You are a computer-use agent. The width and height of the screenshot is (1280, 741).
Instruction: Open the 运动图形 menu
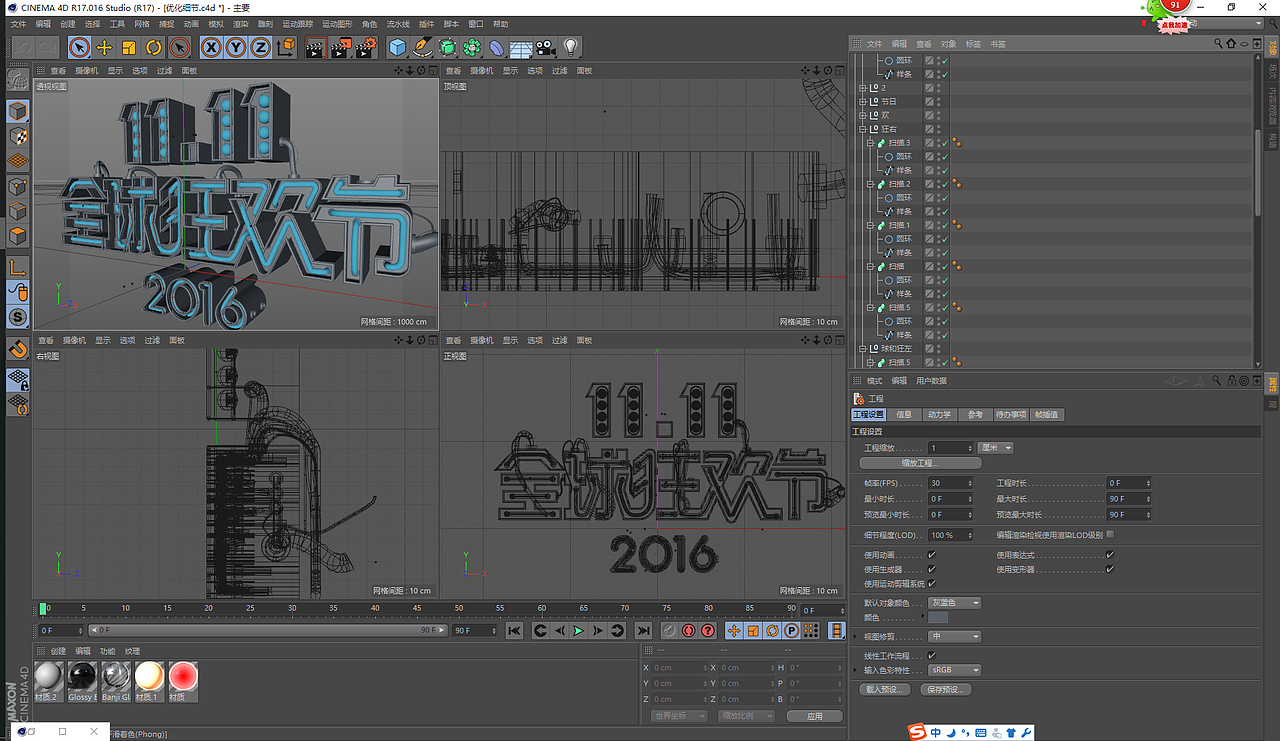(338, 23)
